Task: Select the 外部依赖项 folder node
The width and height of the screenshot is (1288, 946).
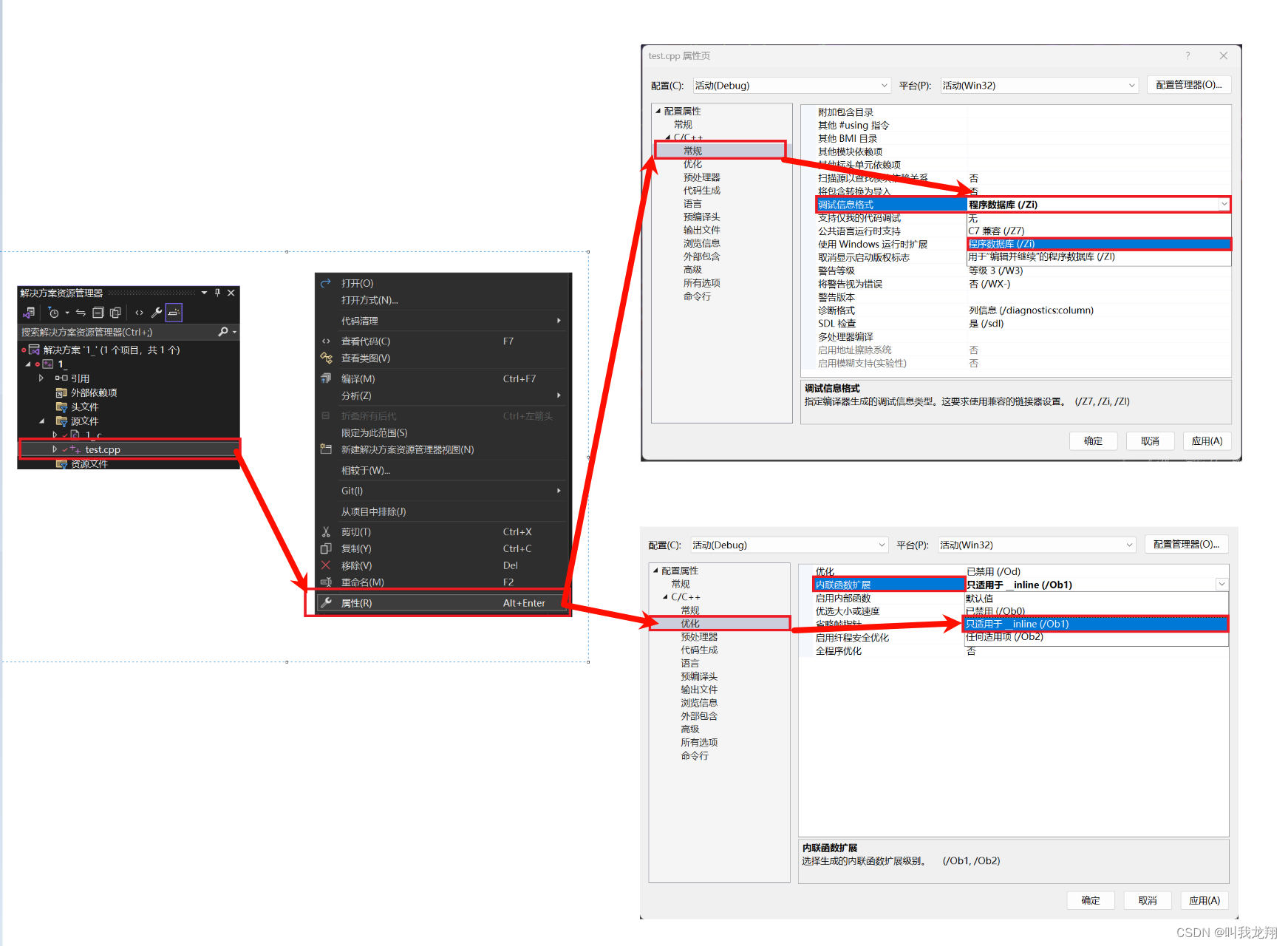Action: pos(93,392)
